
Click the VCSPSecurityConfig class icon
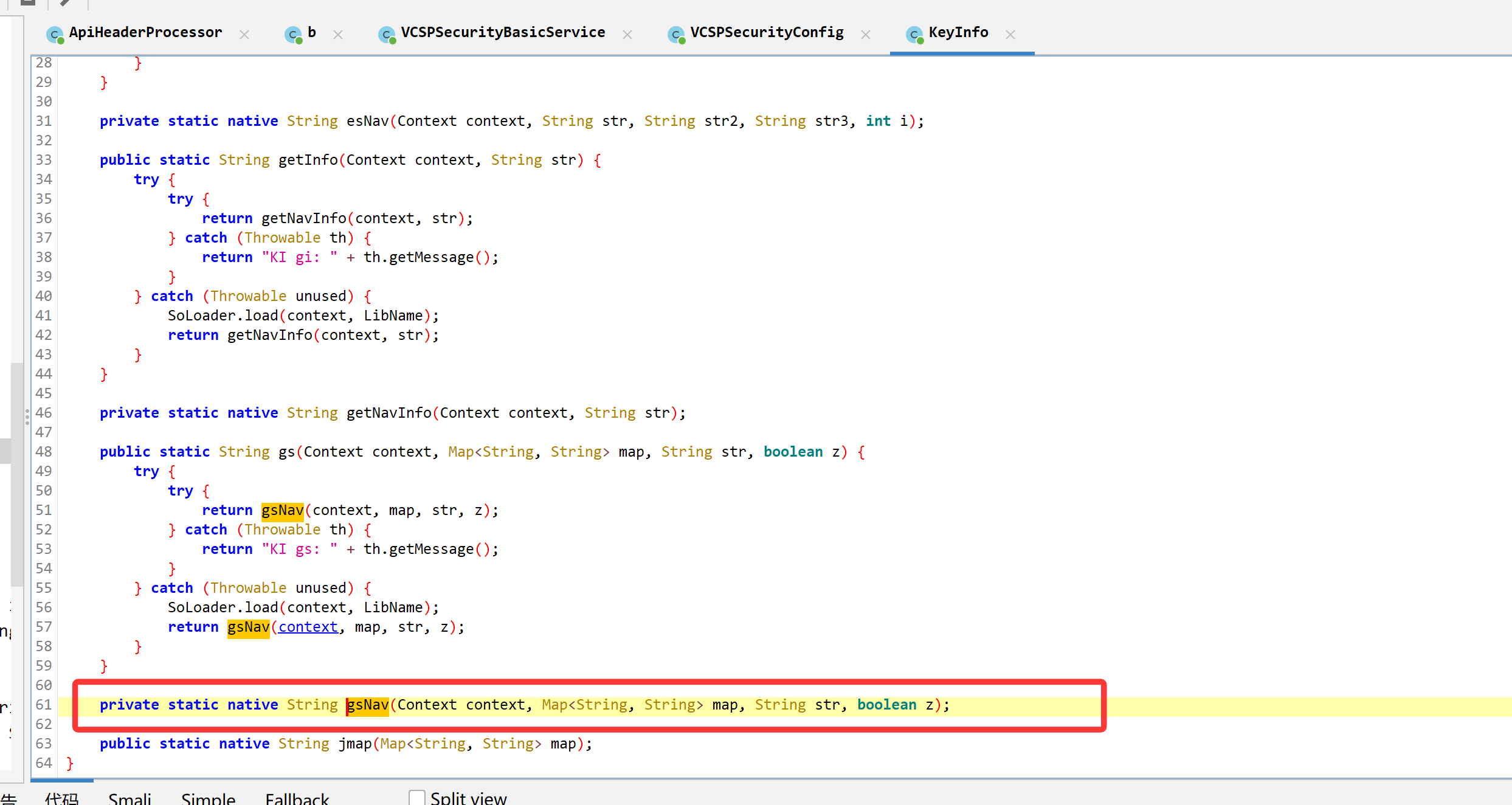click(677, 35)
